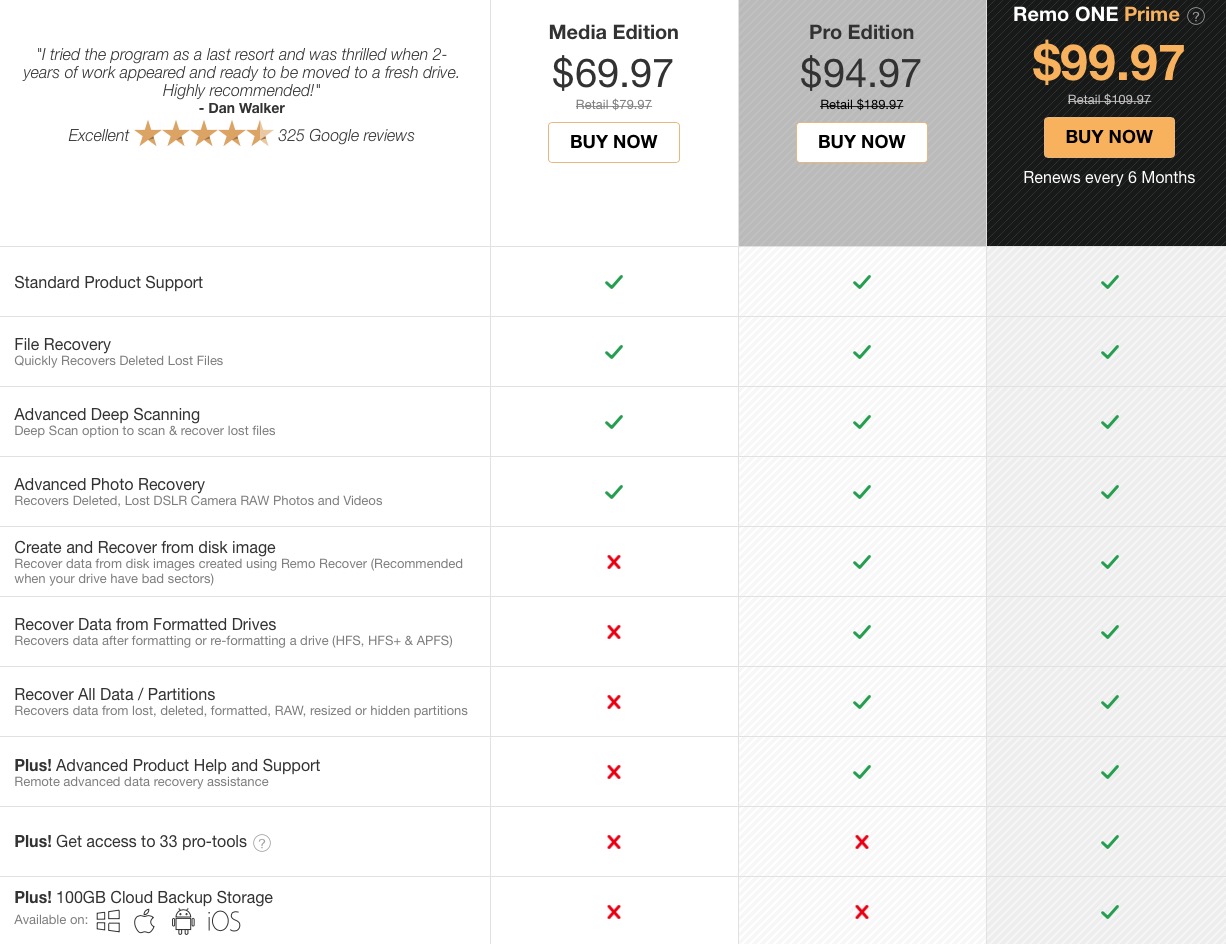Screen dimensions: 1226x944
Task: Open help icon next to 33 pro-tools
Action: pos(262,843)
